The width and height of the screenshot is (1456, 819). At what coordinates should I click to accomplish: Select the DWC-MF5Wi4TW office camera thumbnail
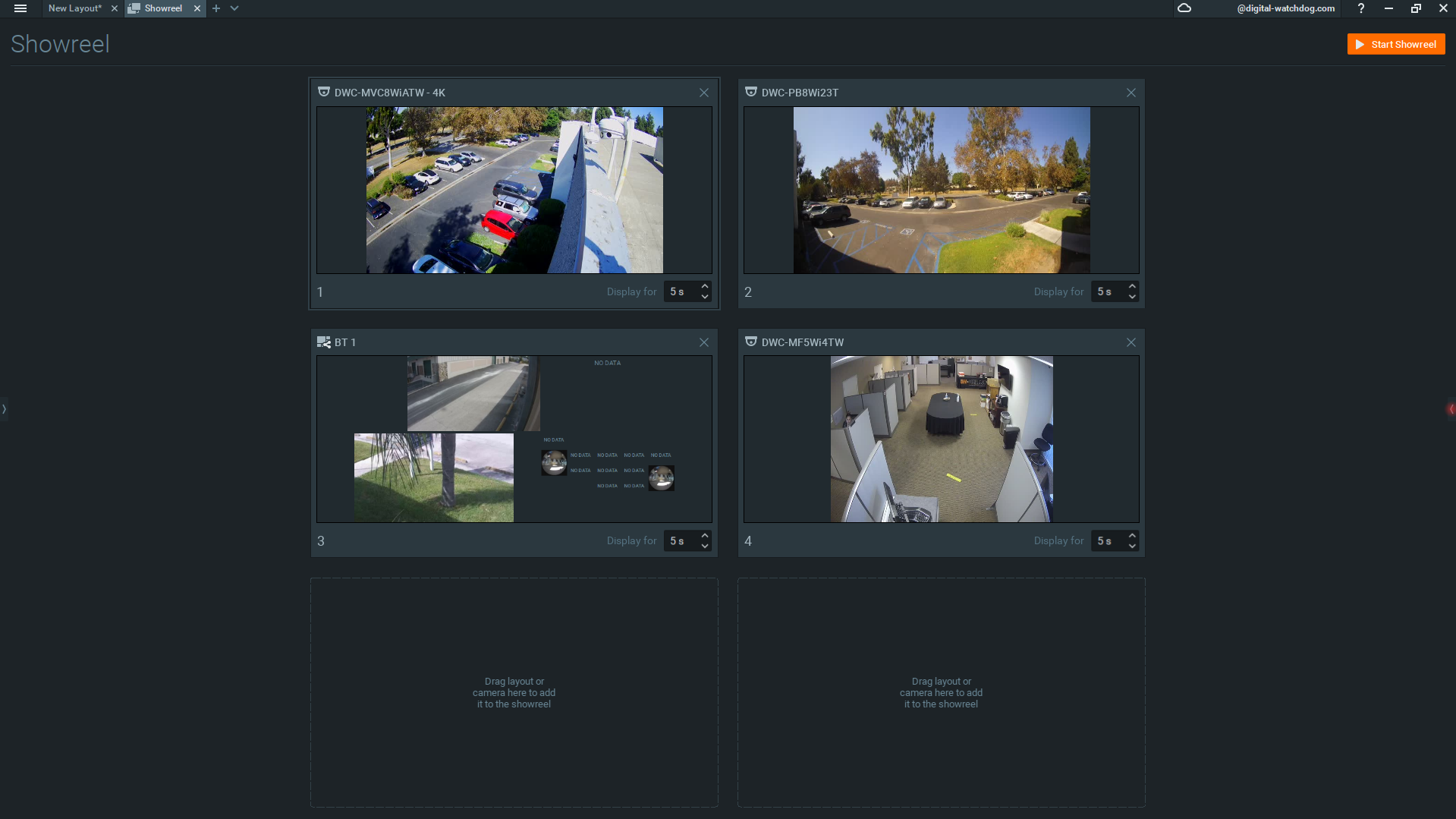(x=941, y=439)
